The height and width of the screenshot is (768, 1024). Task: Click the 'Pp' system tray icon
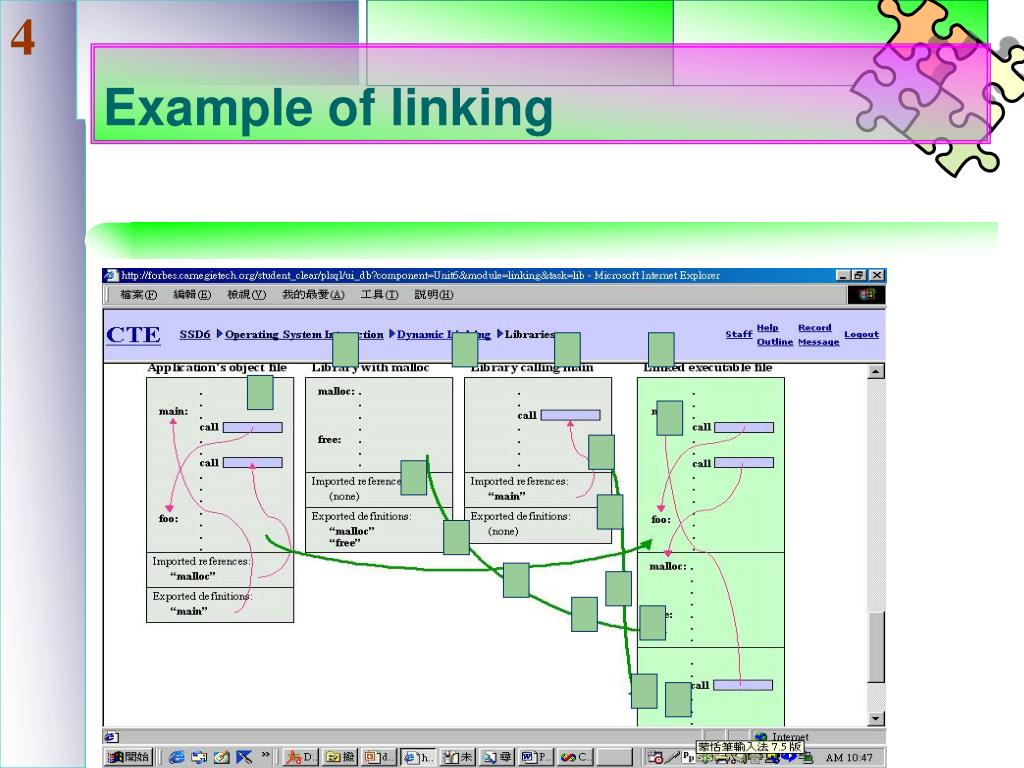tap(688, 758)
